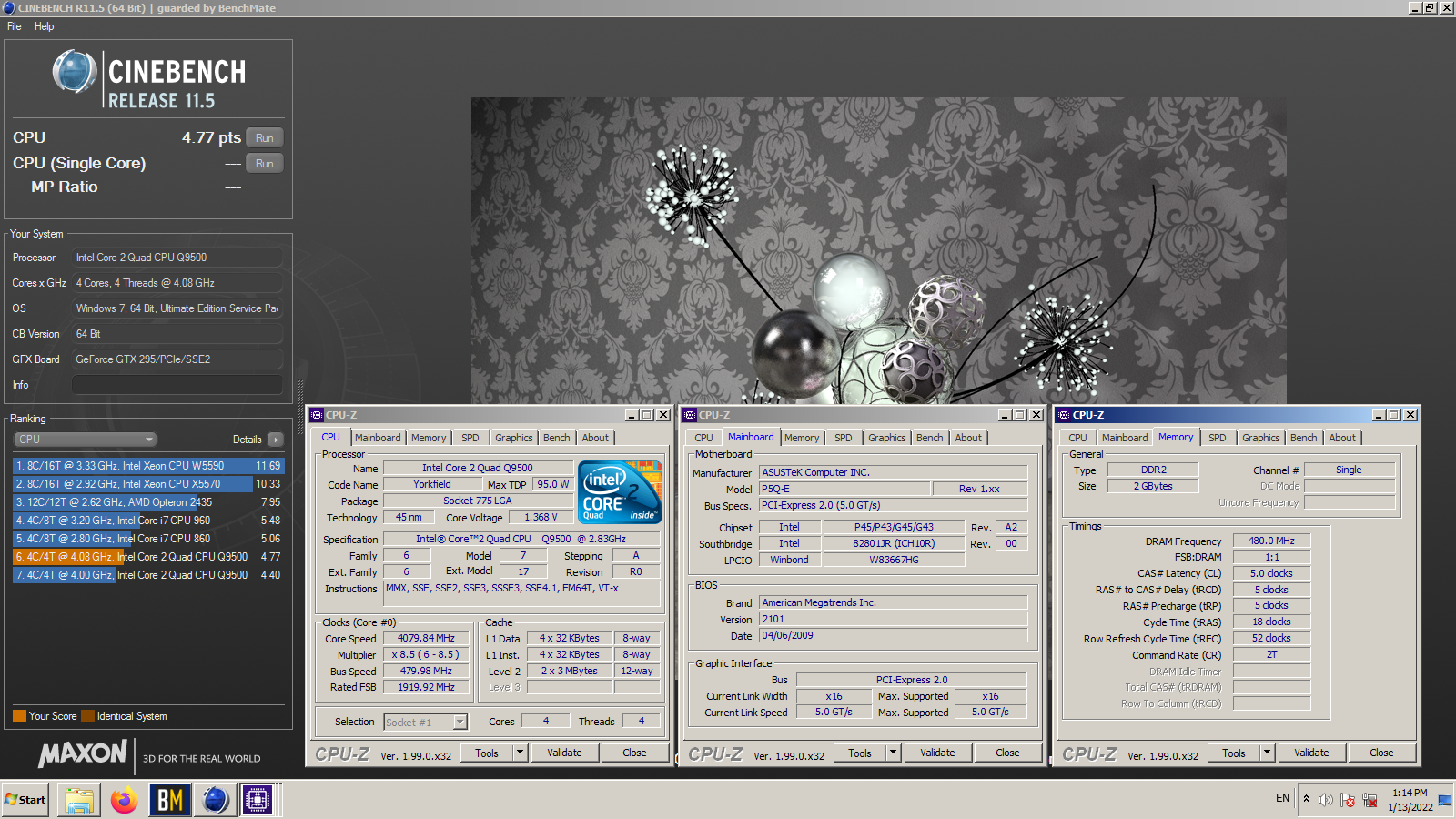Expand Tools dropdown arrow in second CPU-Z
1456x819 pixels.
[894, 753]
